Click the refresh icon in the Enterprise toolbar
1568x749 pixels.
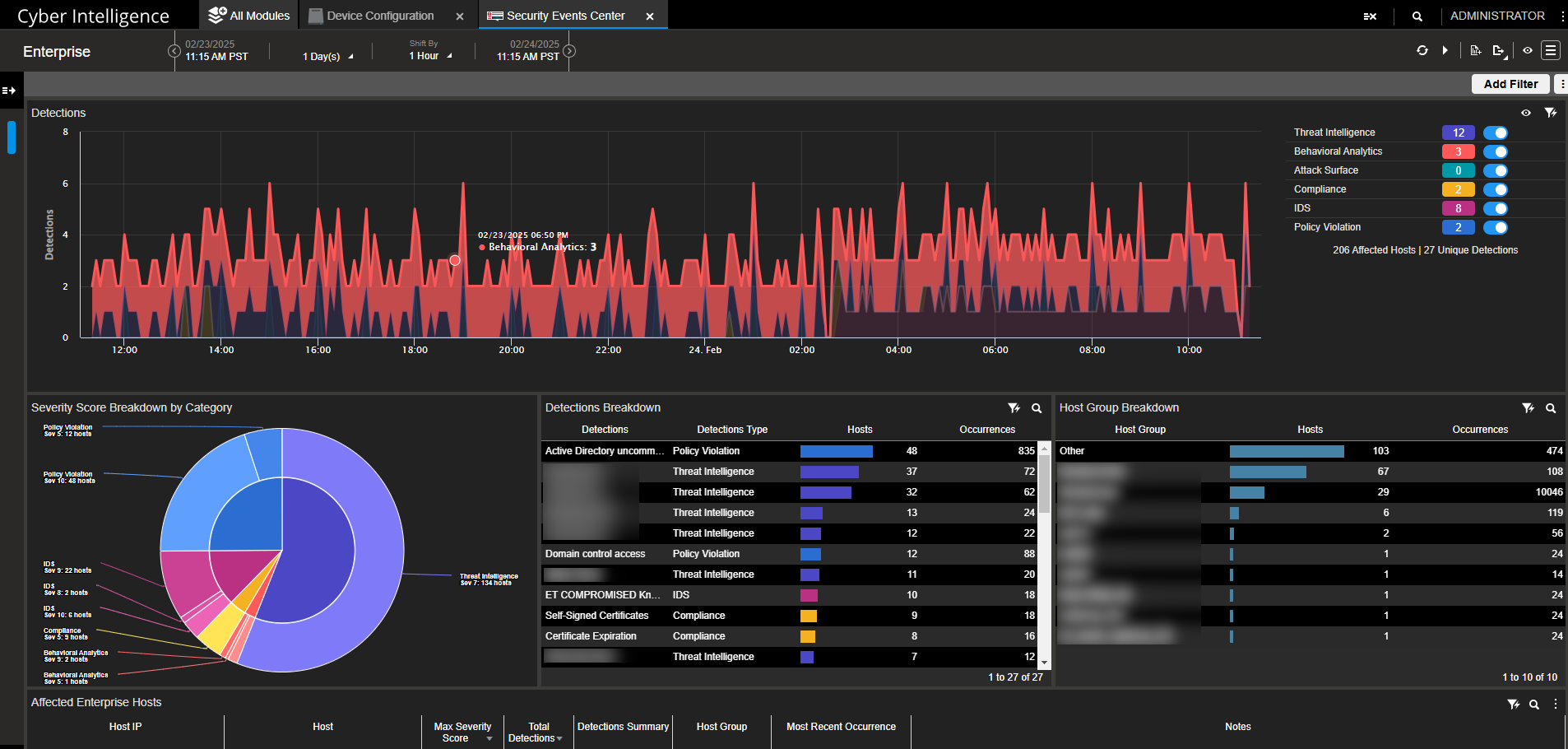point(1422,50)
